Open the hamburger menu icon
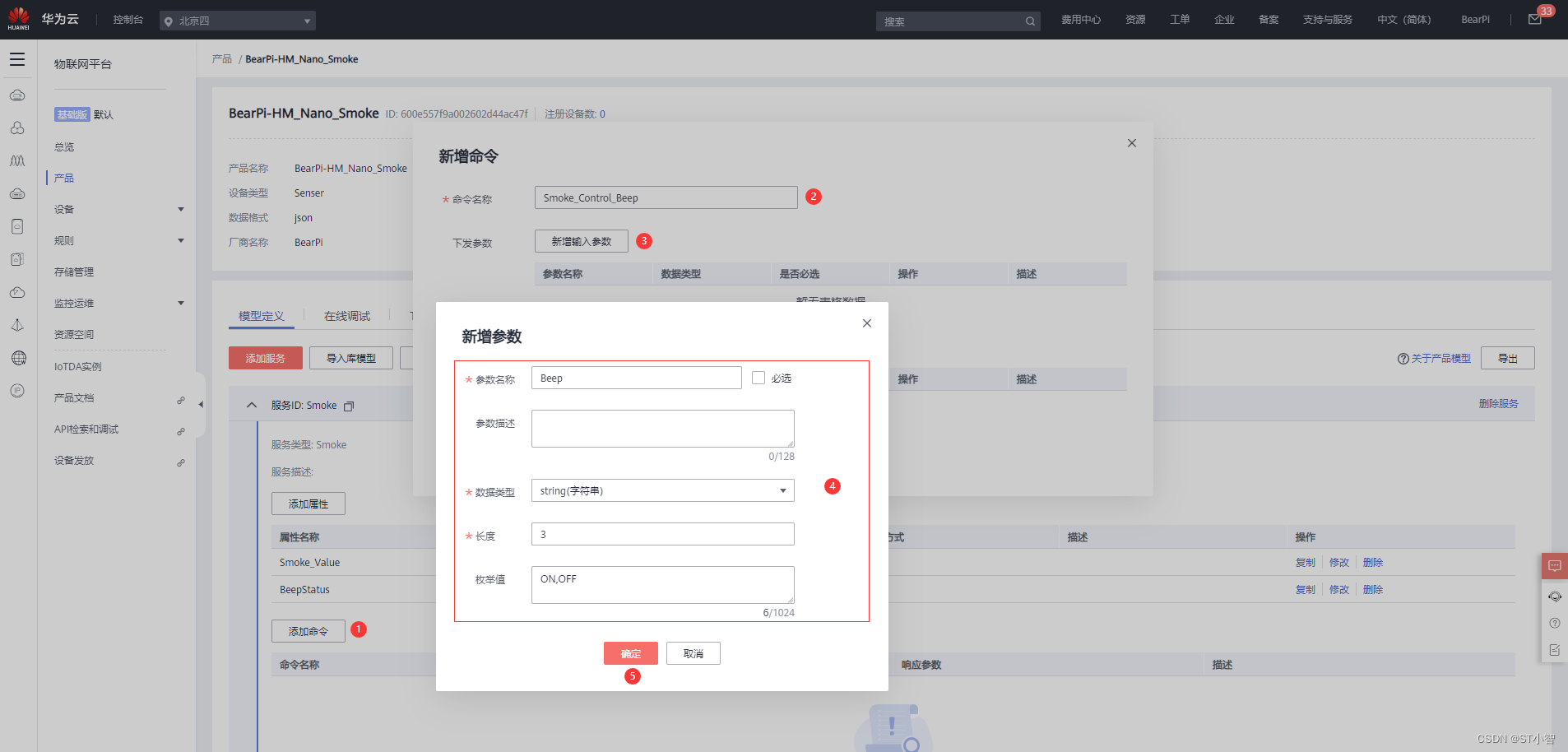This screenshot has width=1568, height=752. [x=17, y=59]
